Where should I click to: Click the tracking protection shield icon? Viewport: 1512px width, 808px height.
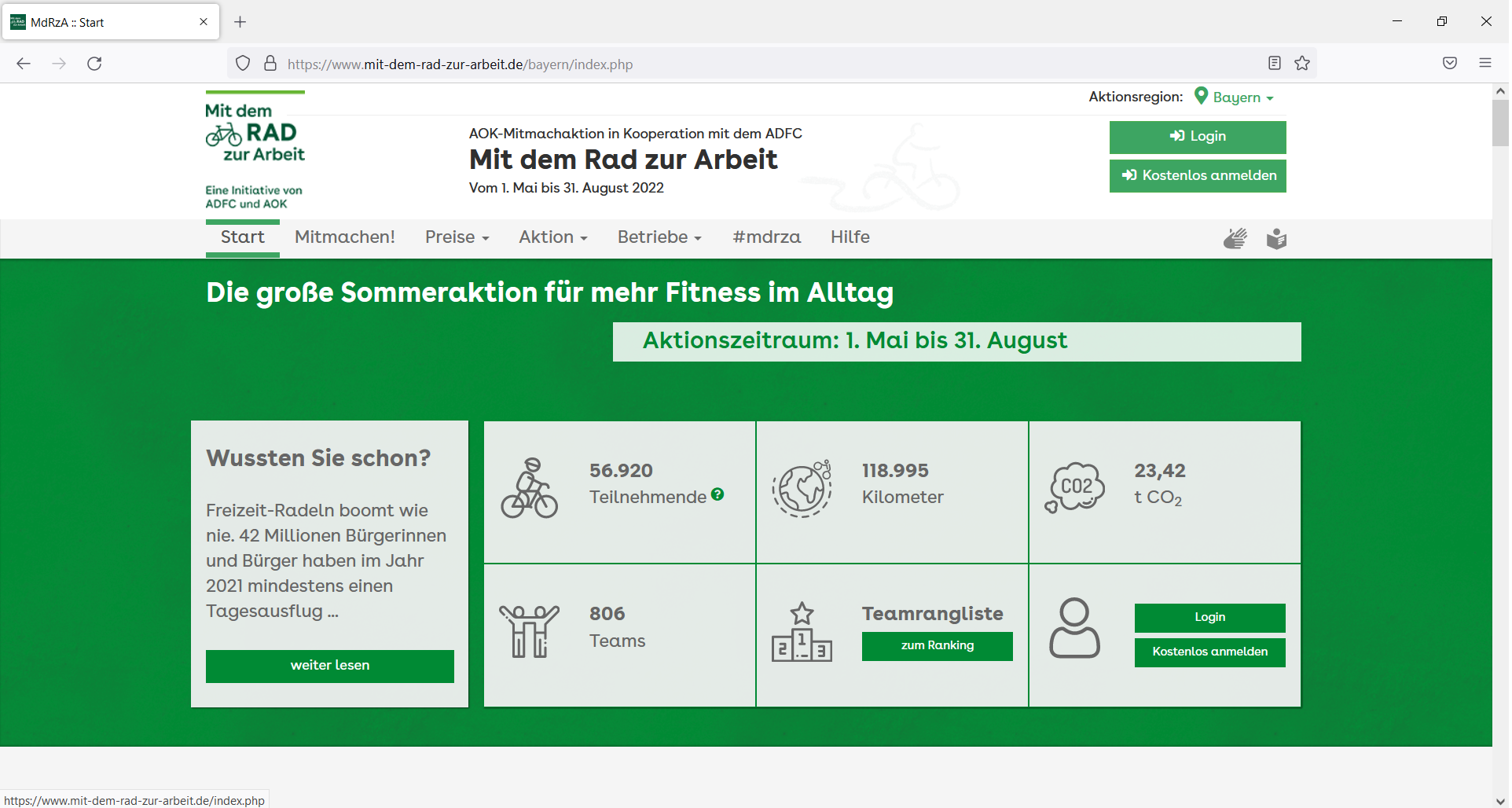coord(242,63)
